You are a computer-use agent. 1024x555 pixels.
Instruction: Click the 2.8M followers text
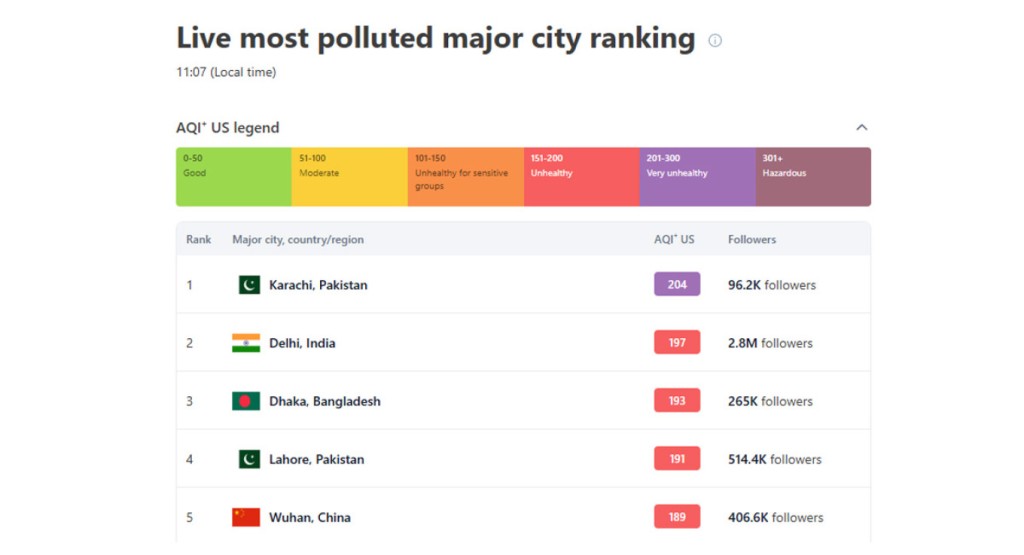pyautogui.click(x=770, y=343)
